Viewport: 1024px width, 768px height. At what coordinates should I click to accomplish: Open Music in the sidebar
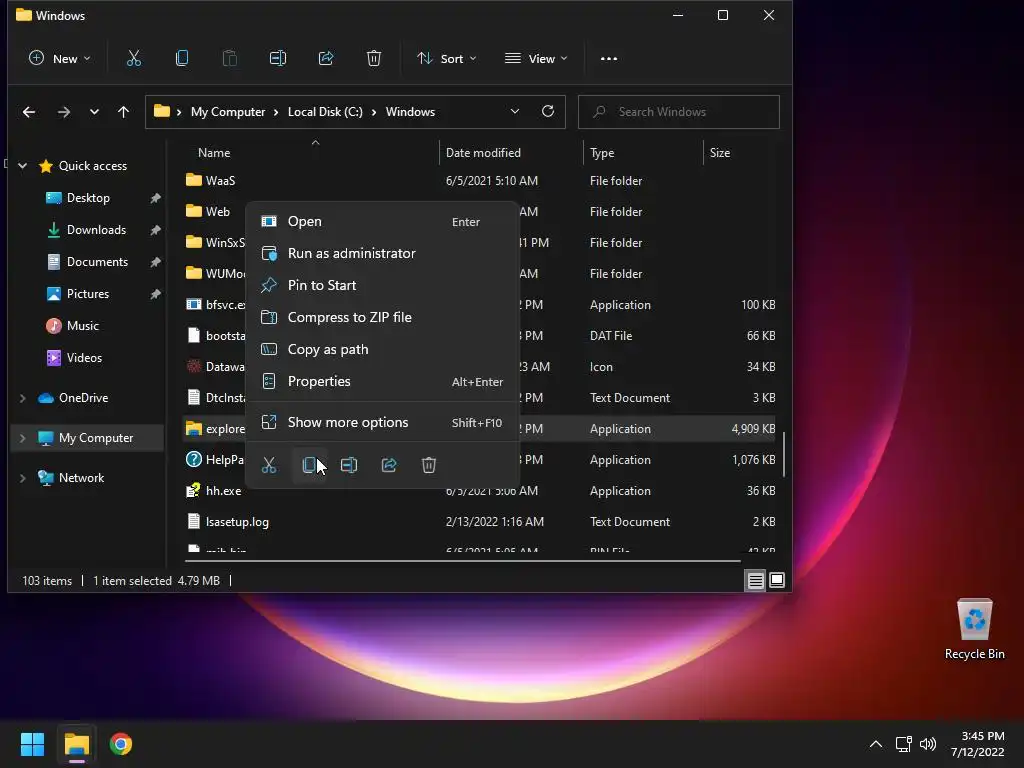[x=82, y=326]
